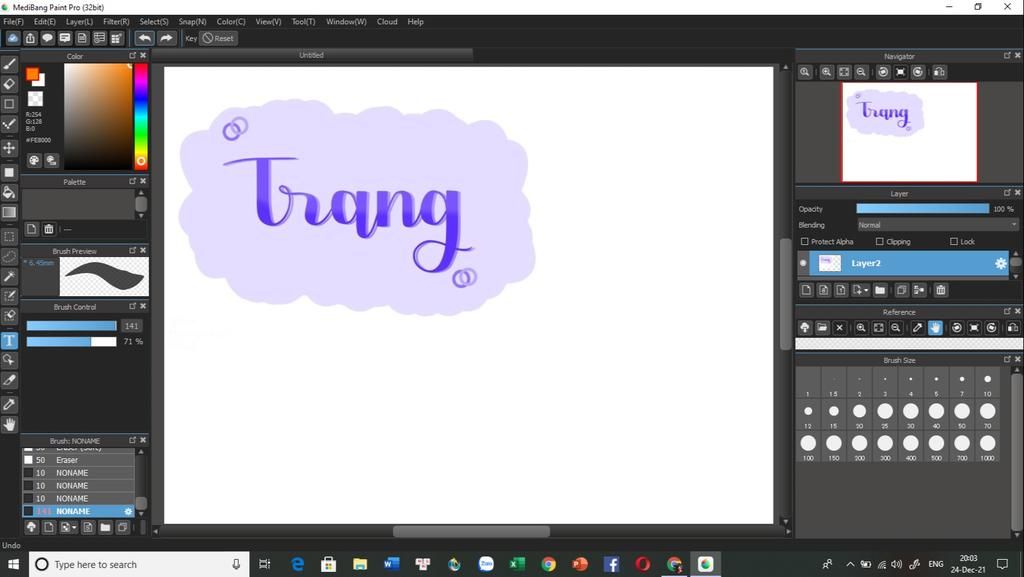Switch to the Untitled canvas tab
This screenshot has width=1024, height=577.
click(312, 55)
